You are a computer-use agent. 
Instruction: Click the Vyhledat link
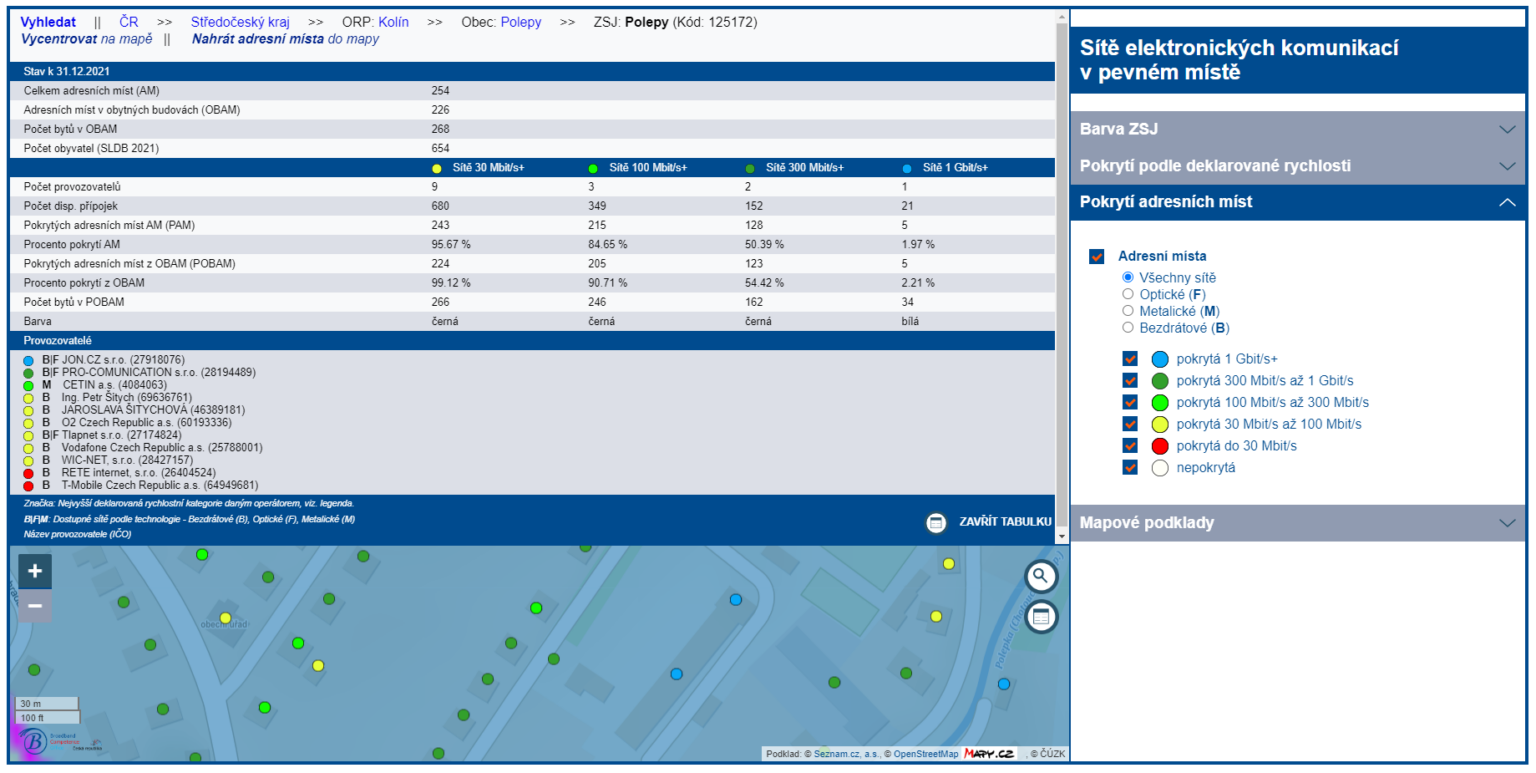(x=48, y=21)
